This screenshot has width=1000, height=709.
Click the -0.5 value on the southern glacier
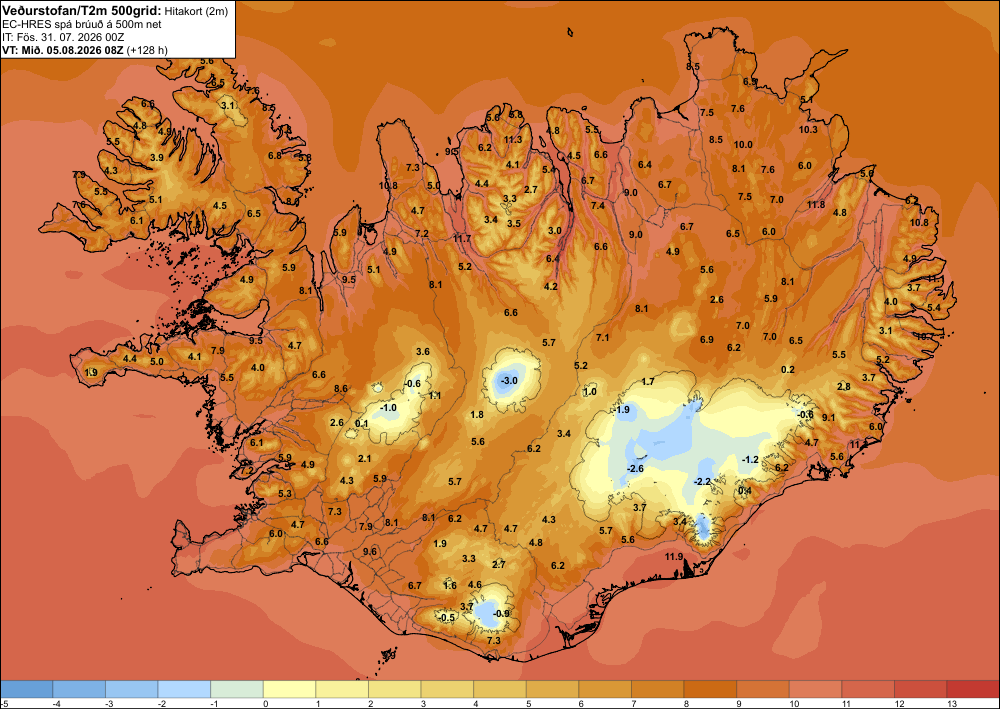447,618
